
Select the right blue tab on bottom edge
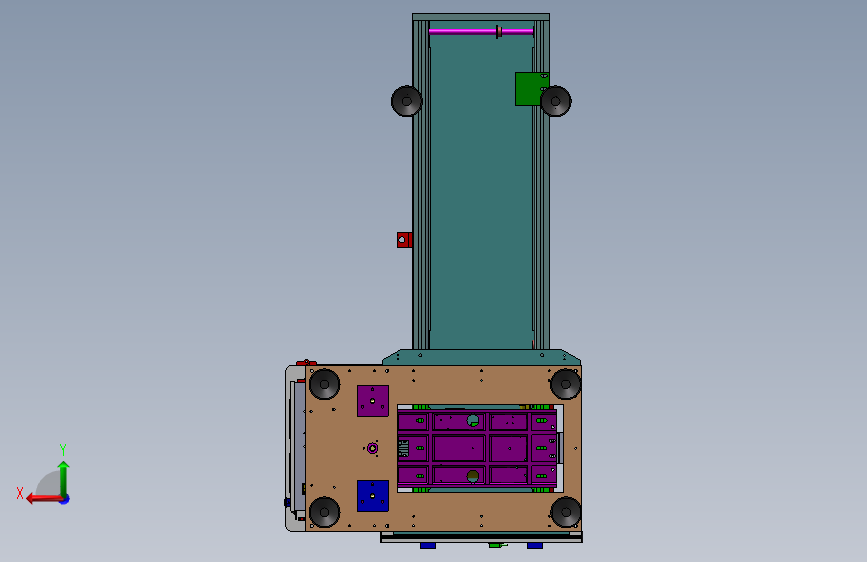[x=535, y=545]
